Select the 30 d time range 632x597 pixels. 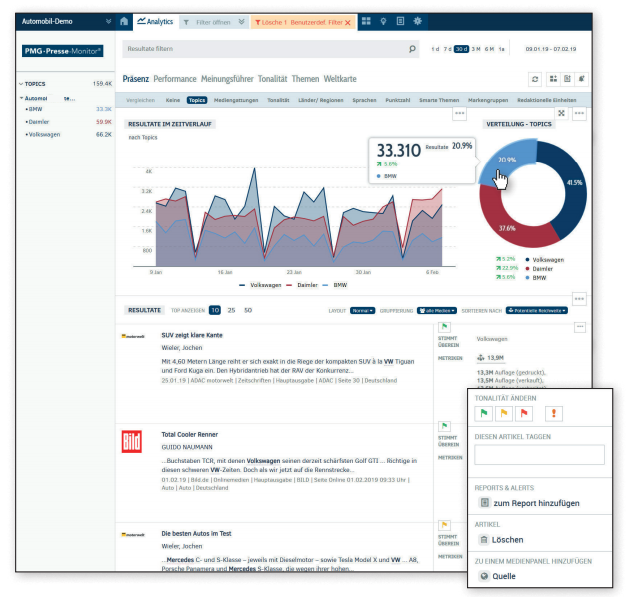[x=462, y=49]
